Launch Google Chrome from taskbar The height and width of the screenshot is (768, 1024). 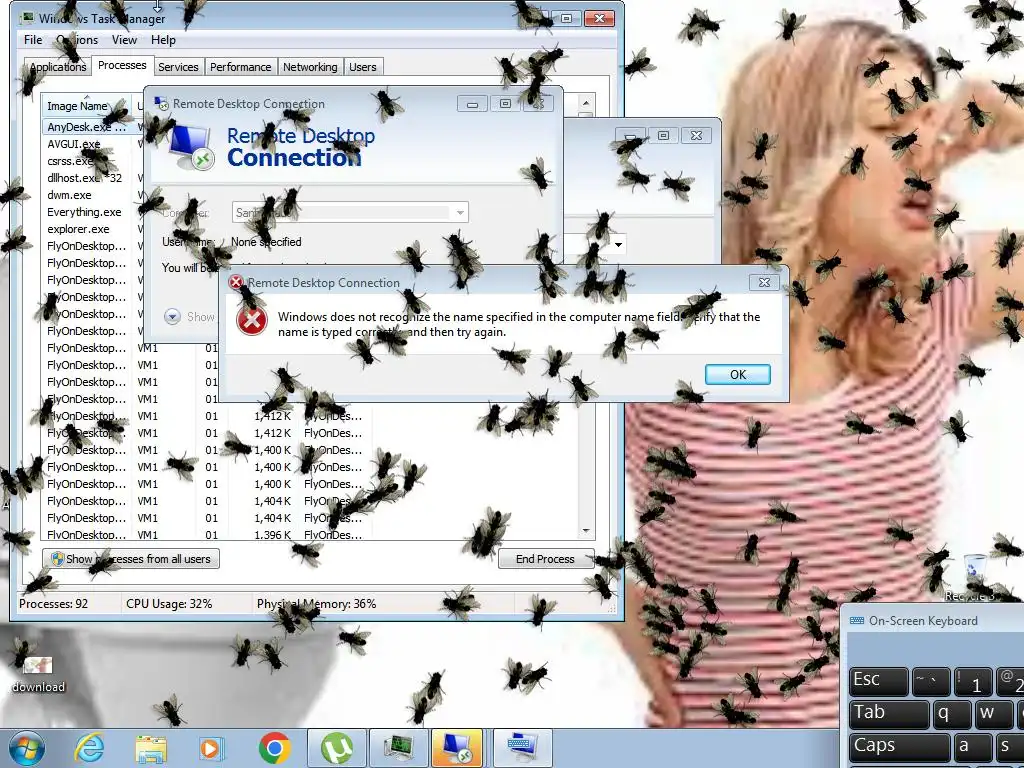pyautogui.click(x=275, y=748)
